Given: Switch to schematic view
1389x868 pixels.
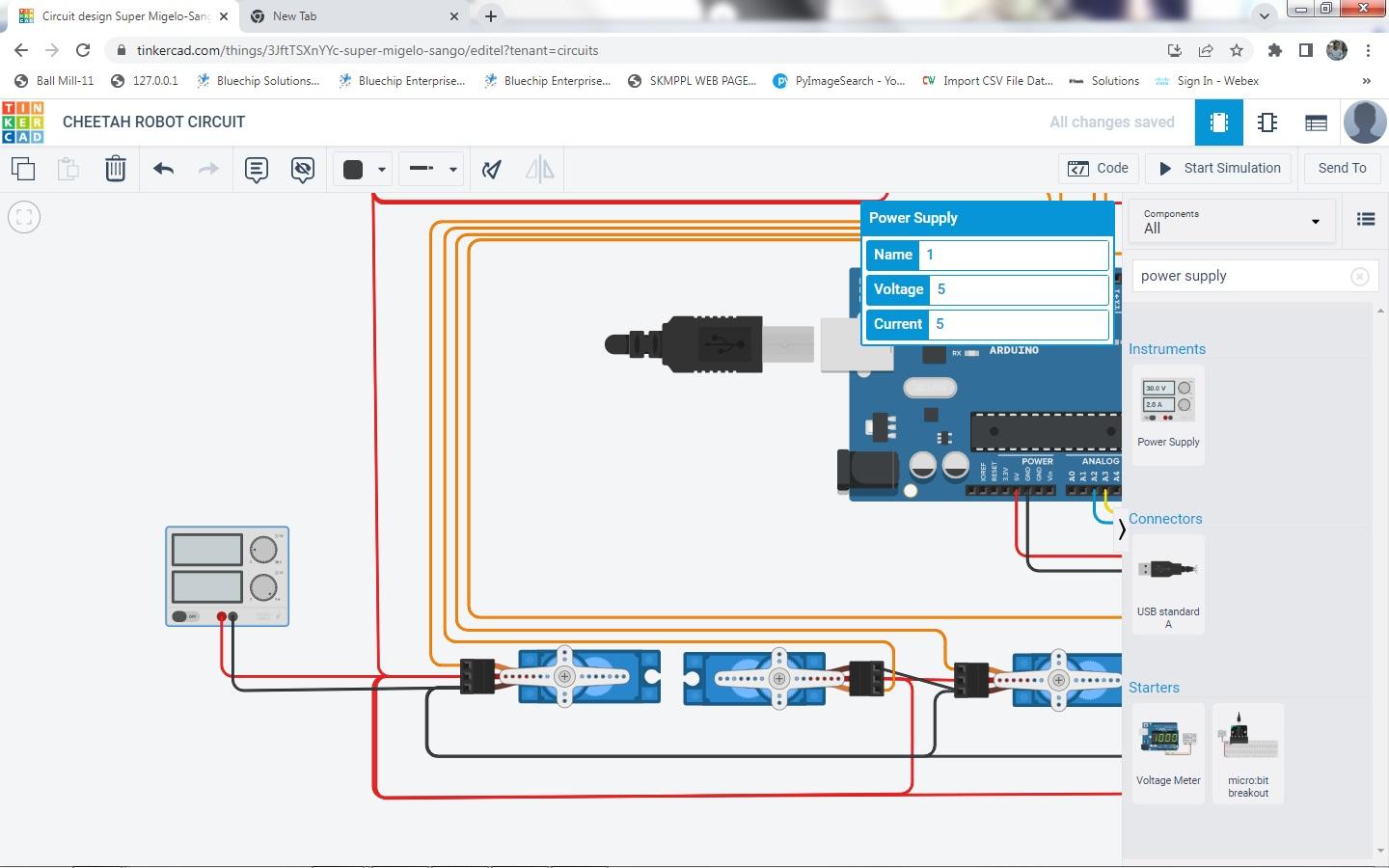Looking at the screenshot, I should (1267, 122).
